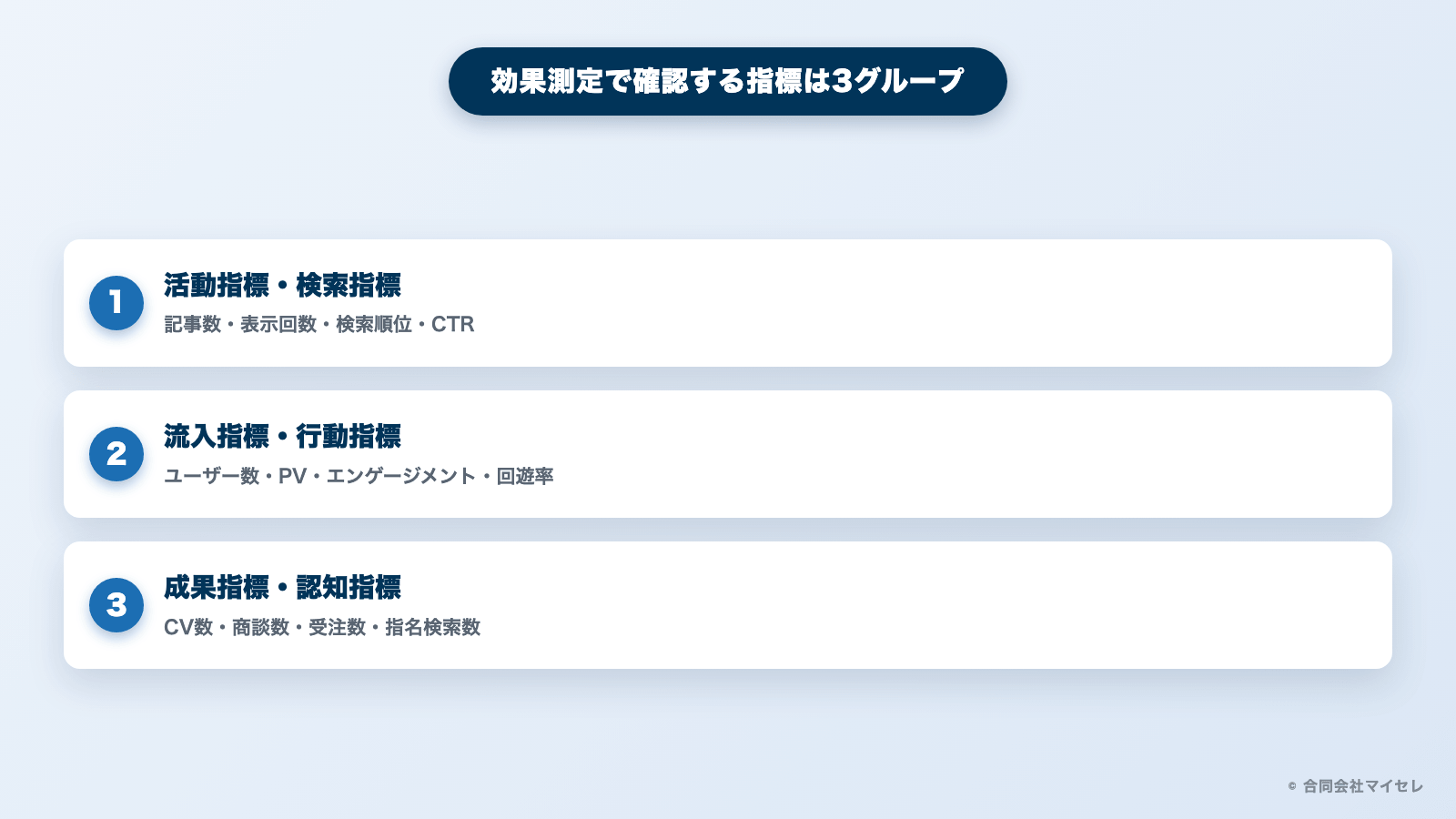Click empty area of second white card

(910, 454)
